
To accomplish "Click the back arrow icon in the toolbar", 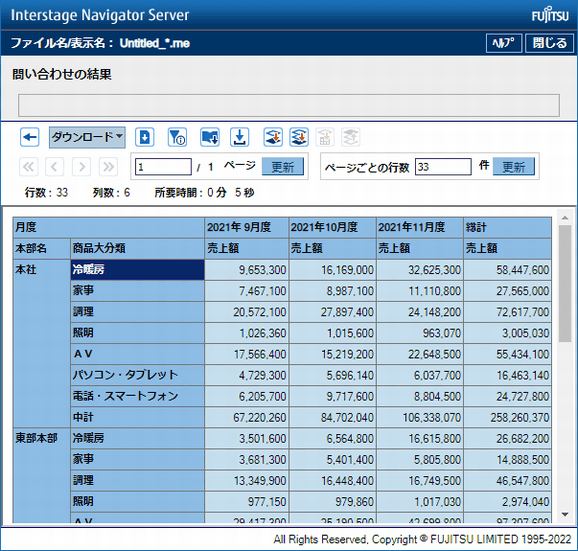I will [x=29, y=137].
